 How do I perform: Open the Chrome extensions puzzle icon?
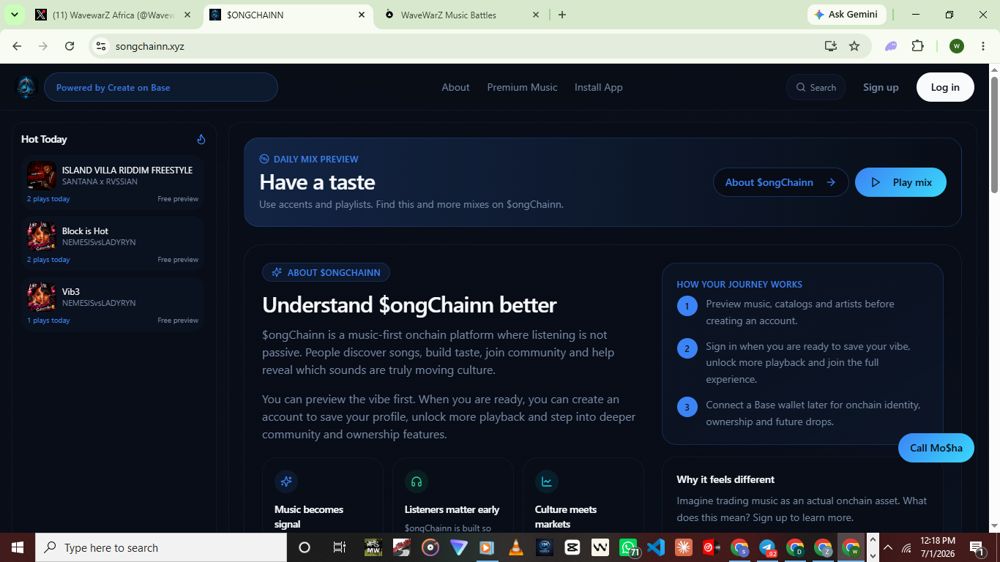click(918, 46)
